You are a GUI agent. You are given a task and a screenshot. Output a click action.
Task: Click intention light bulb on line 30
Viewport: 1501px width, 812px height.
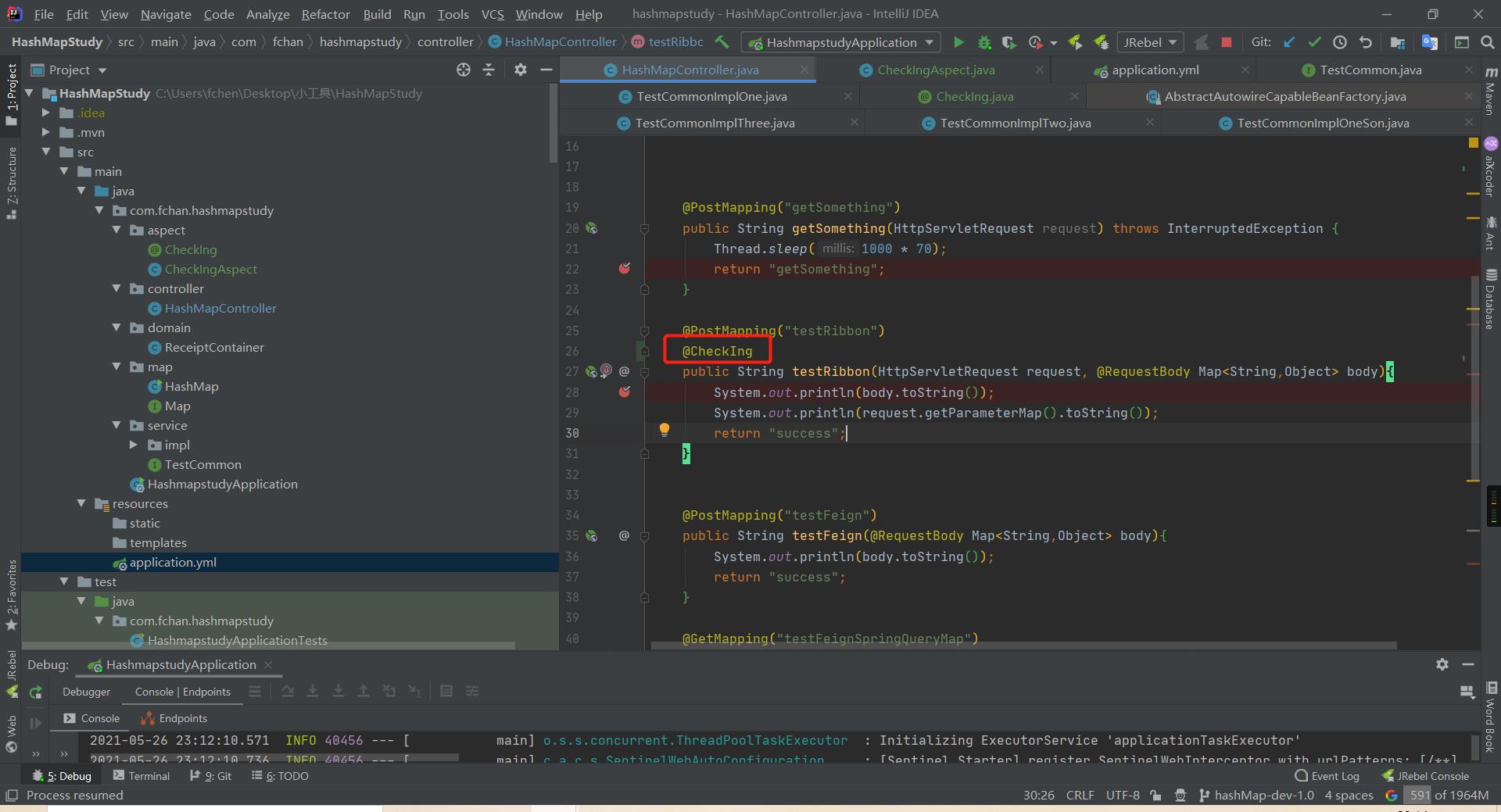click(665, 429)
